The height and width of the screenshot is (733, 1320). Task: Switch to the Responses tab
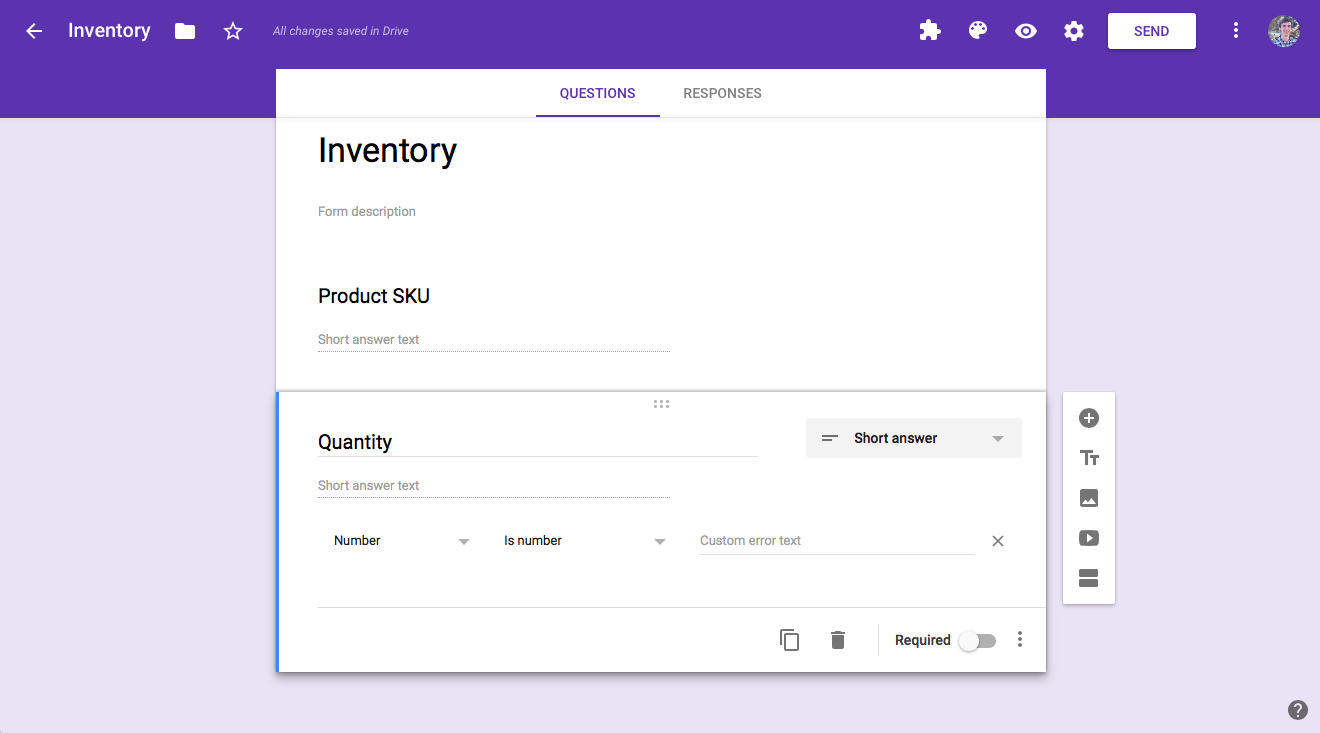[722, 93]
